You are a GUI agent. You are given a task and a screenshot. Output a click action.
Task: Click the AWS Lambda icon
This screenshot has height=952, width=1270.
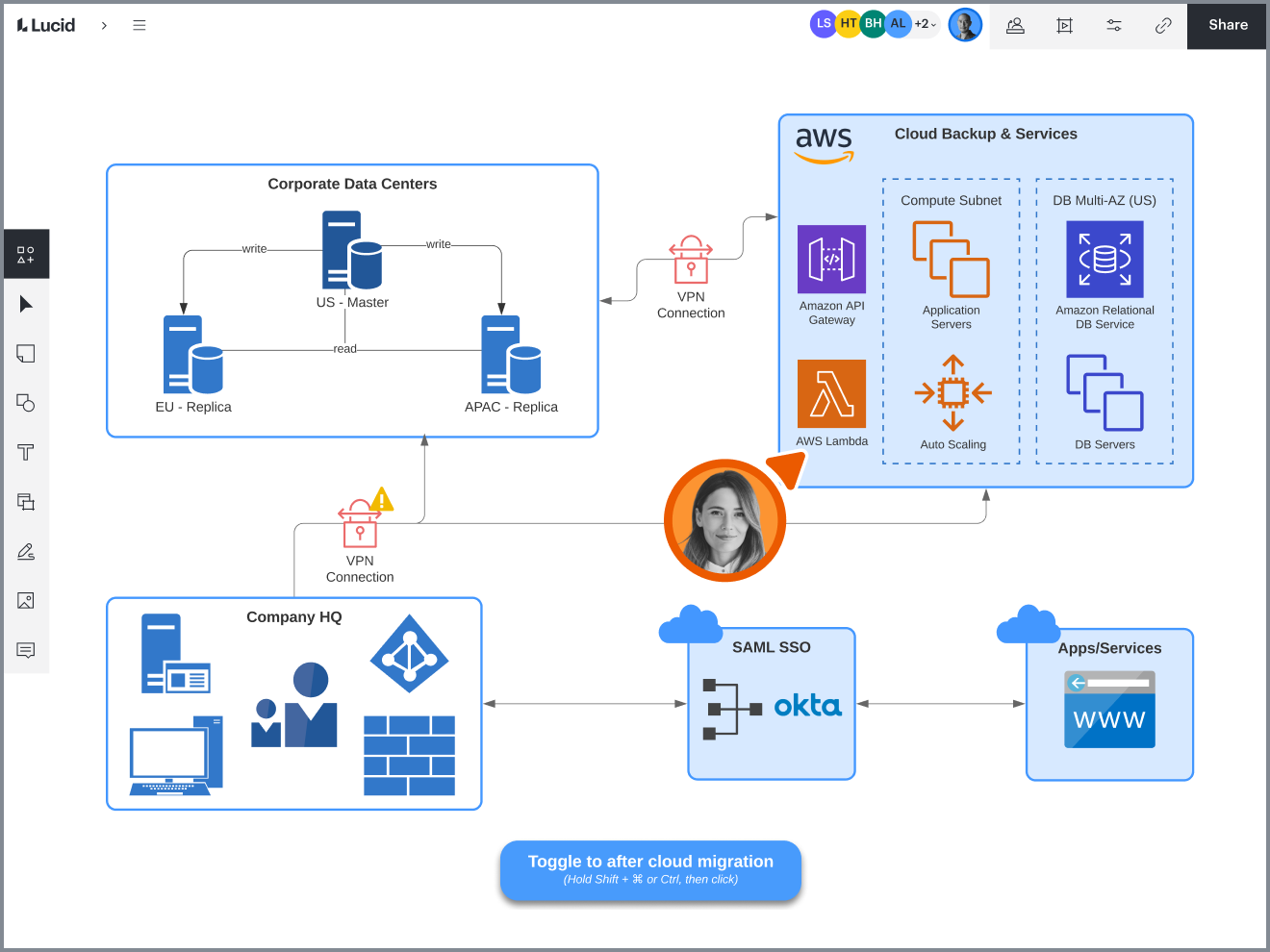831,393
